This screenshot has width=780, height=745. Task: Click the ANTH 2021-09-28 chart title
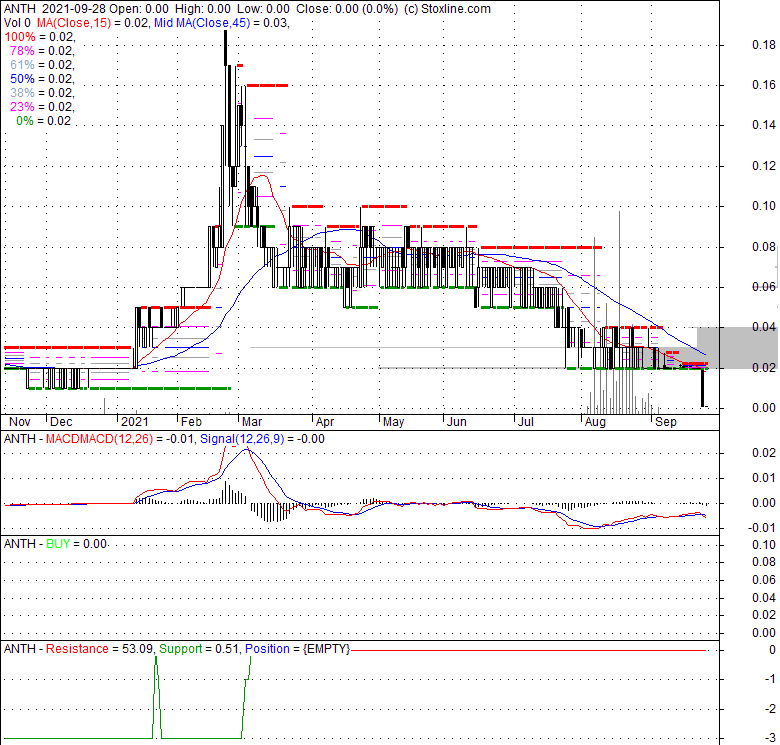54,9
